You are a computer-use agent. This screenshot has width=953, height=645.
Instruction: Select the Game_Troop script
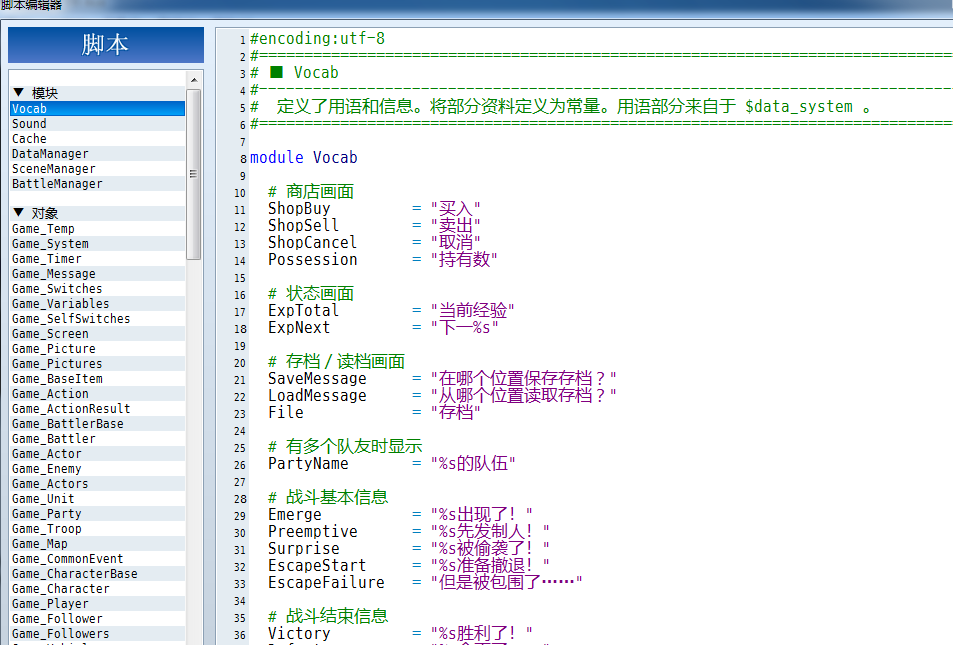click(98, 528)
